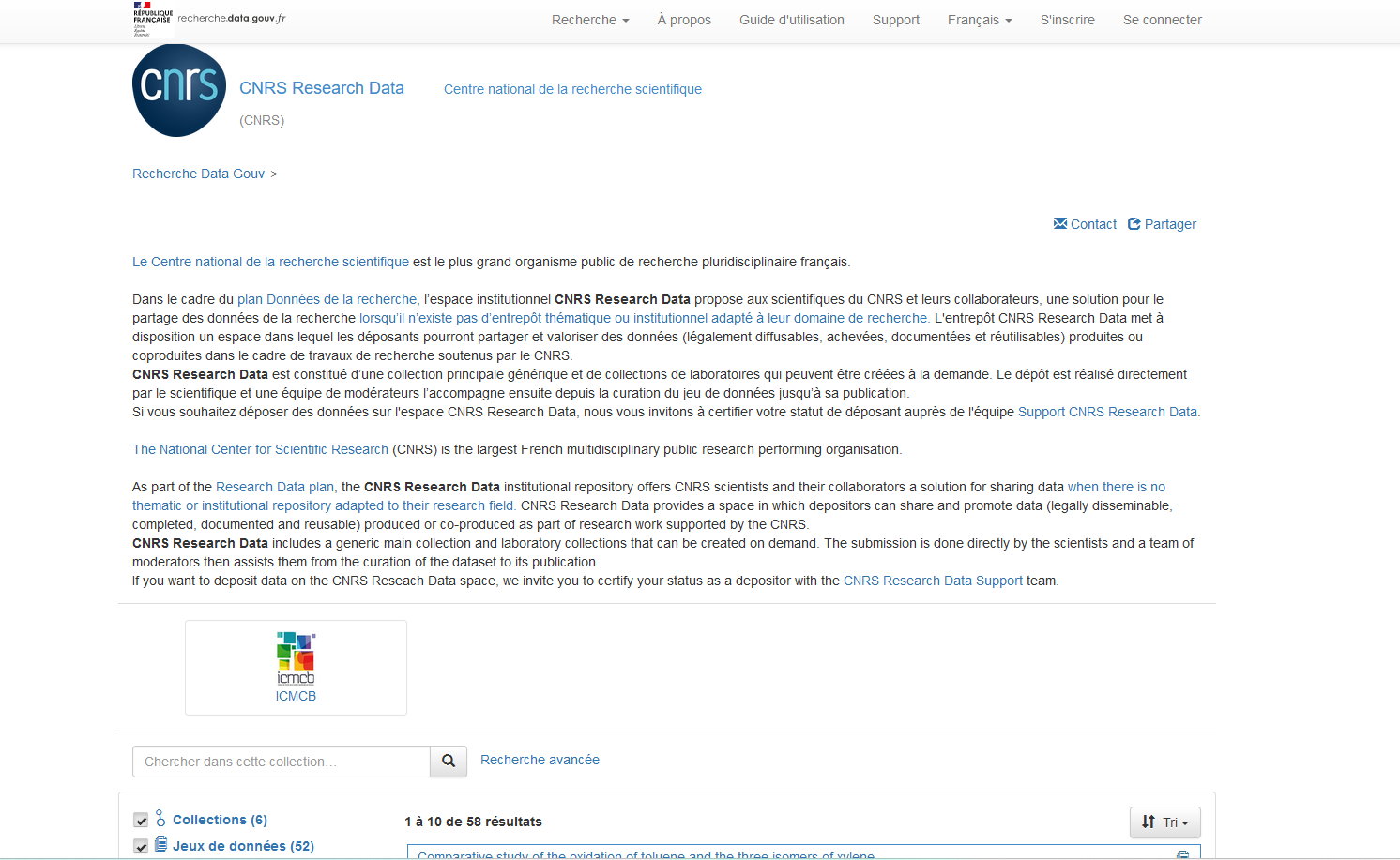Click the République Française government logo

click(x=153, y=17)
